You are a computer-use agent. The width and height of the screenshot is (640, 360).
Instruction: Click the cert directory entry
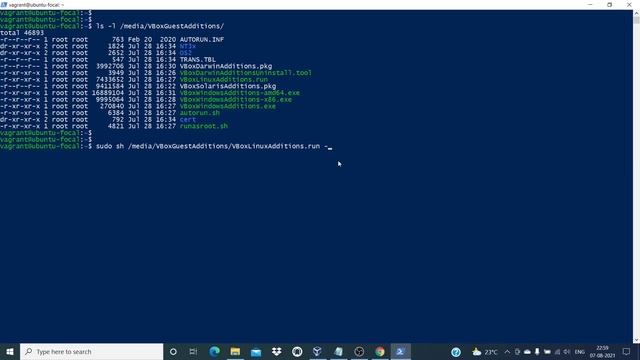coord(188,120)
